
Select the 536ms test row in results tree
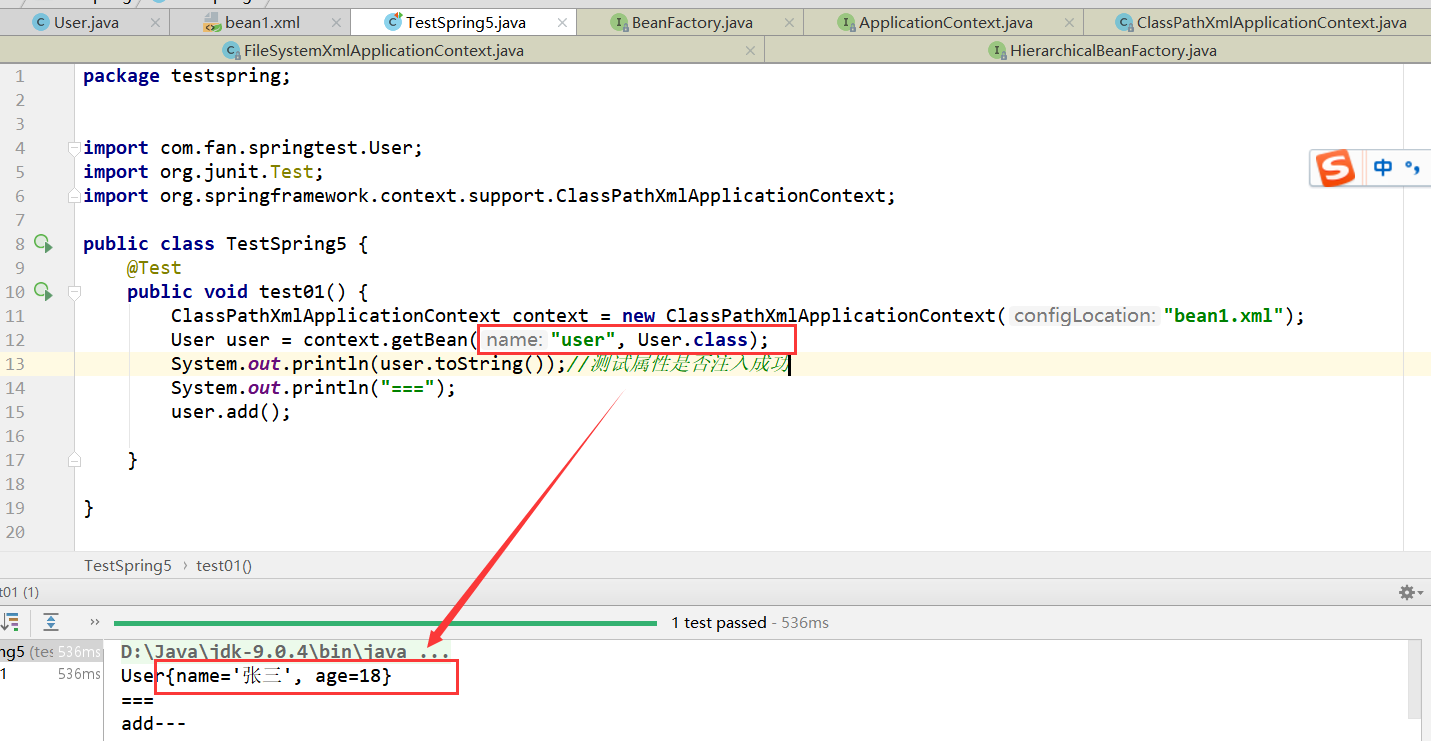(50, 674)
